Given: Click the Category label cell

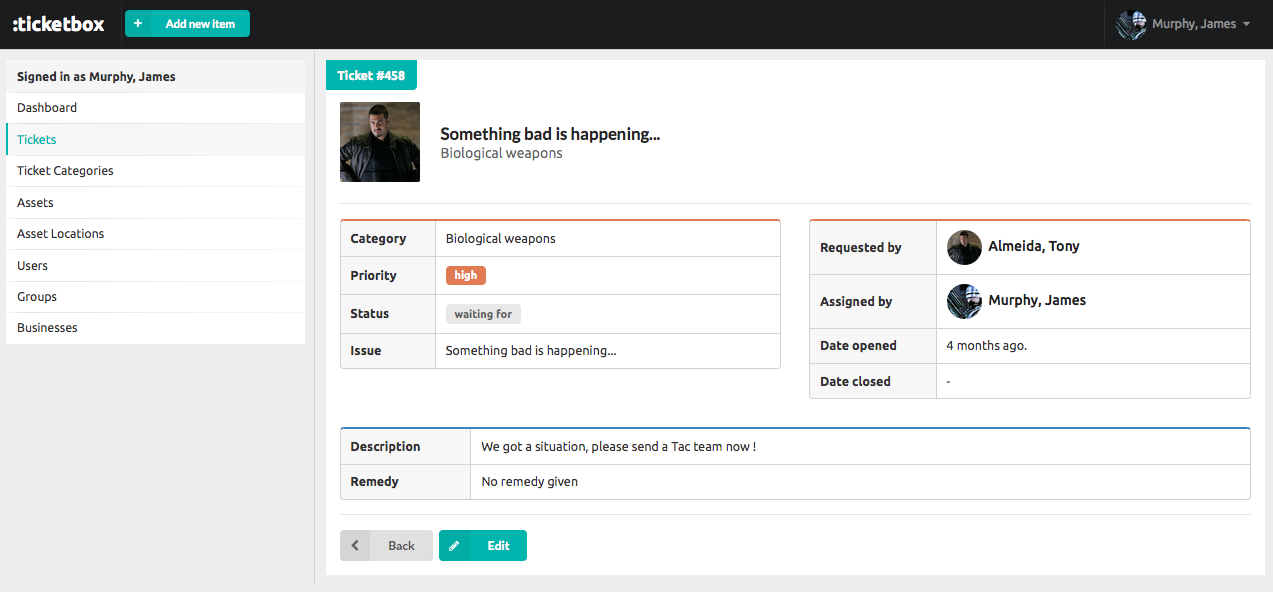Looking at the screenshot, I should [388, 239].
